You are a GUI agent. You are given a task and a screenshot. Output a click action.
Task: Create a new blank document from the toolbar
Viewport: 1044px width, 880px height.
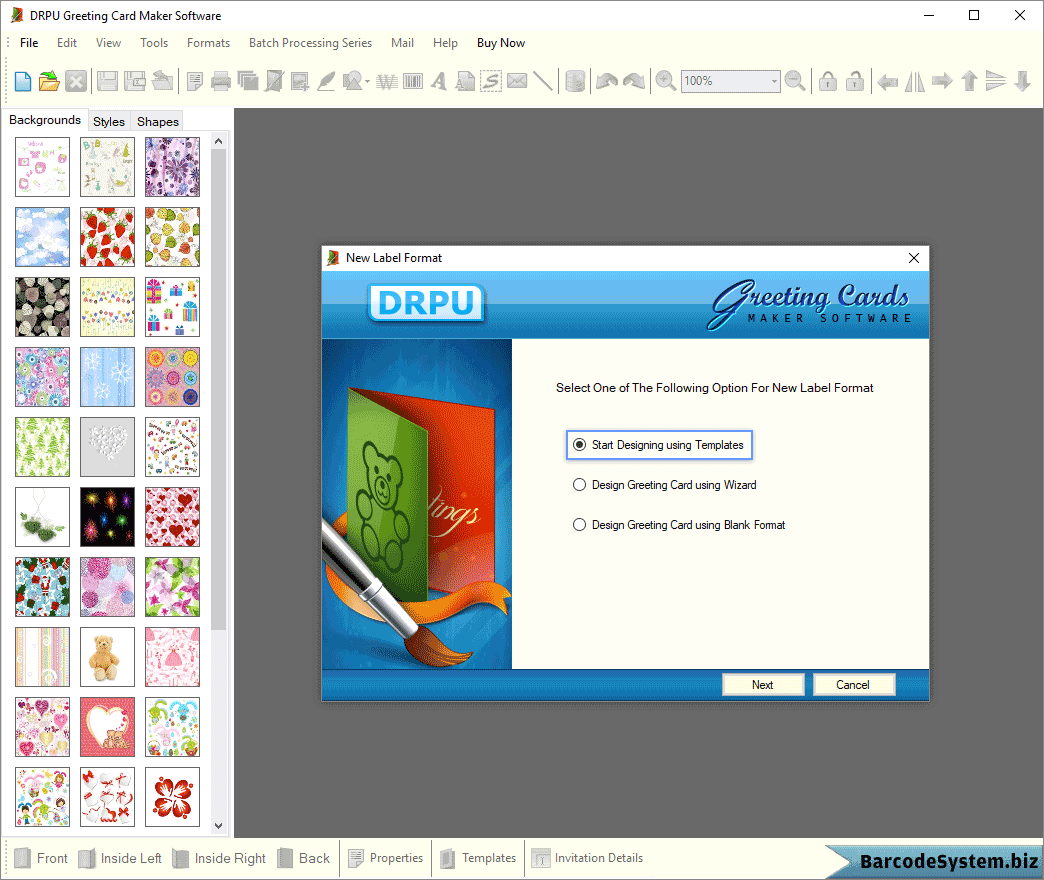(23, 81)
